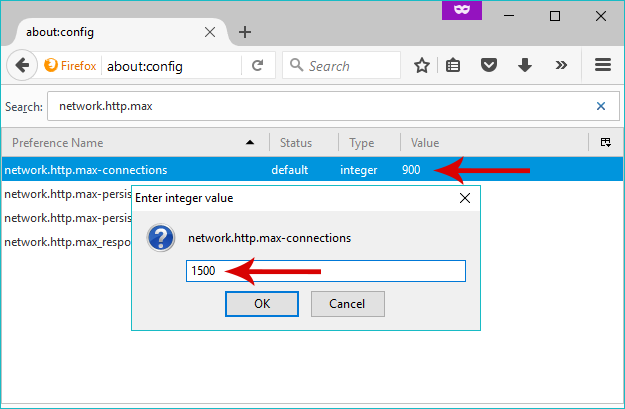The image size is (625, 409).
Task: Expand the toolbar overflow chevron
Action: click(x=561, y=65)
